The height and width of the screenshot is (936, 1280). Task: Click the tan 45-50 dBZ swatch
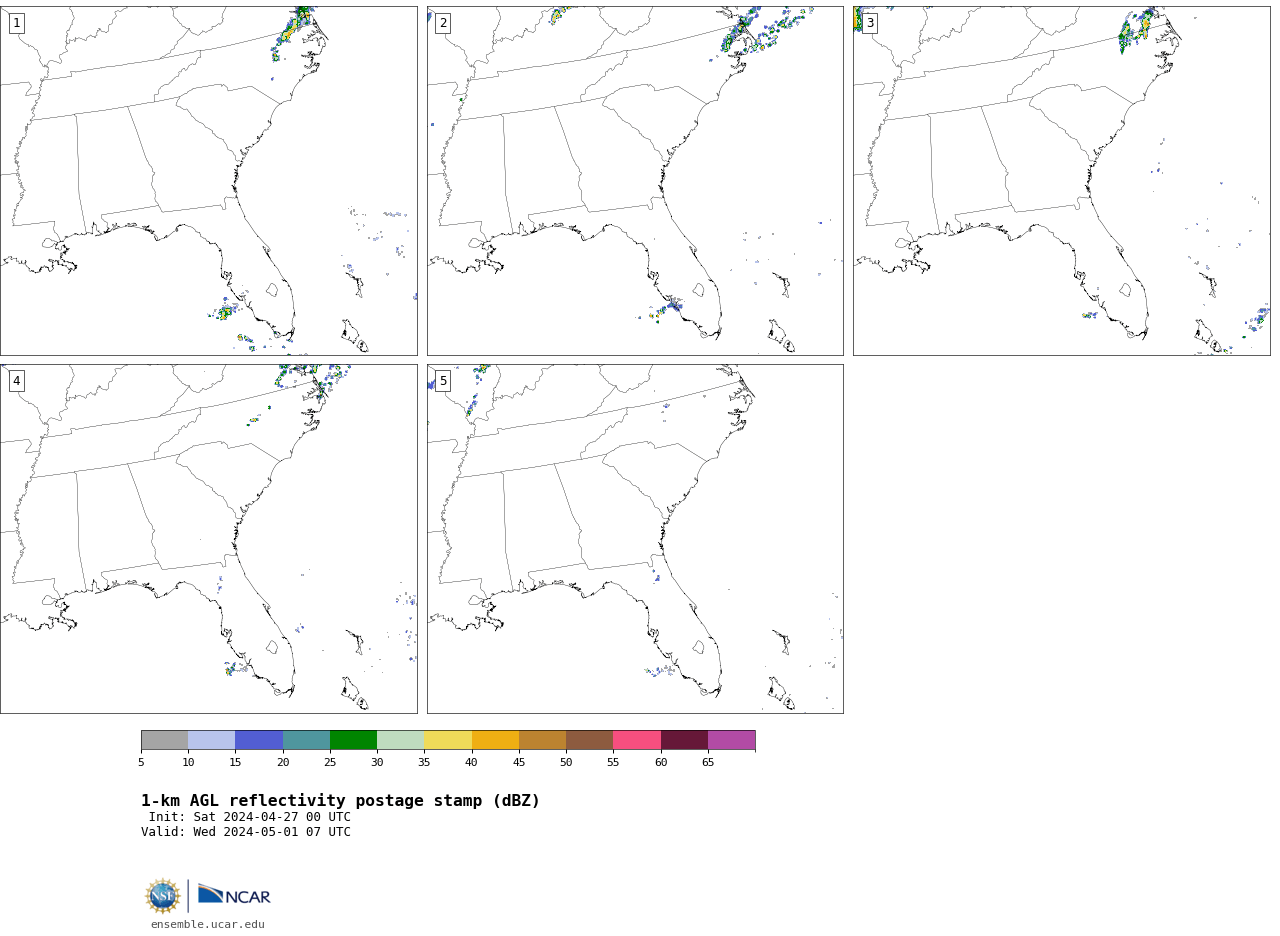pyautogui.click(x=542, y=740)
